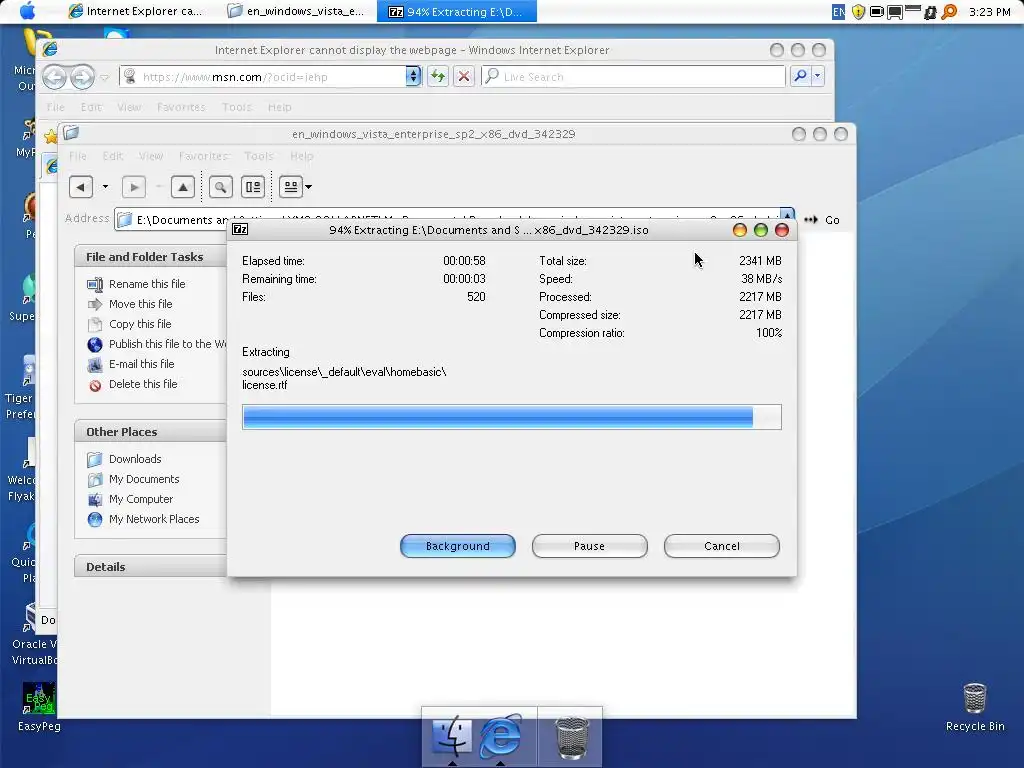1024x768 pixels.
Task: Open Favorites menu in Explorer window
Action: click(203, 156)
